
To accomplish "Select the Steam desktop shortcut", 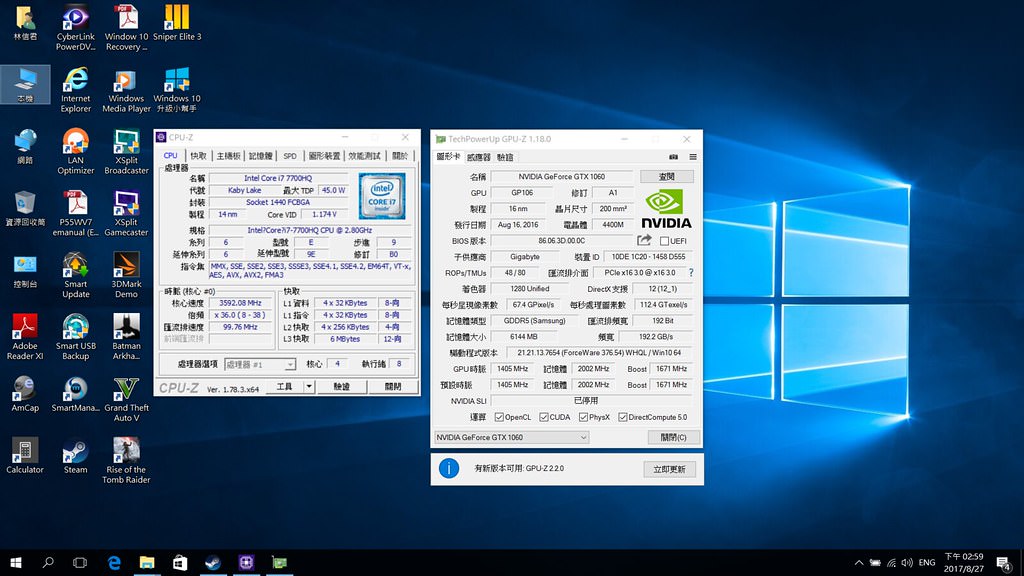I will (x=76, y=456).
